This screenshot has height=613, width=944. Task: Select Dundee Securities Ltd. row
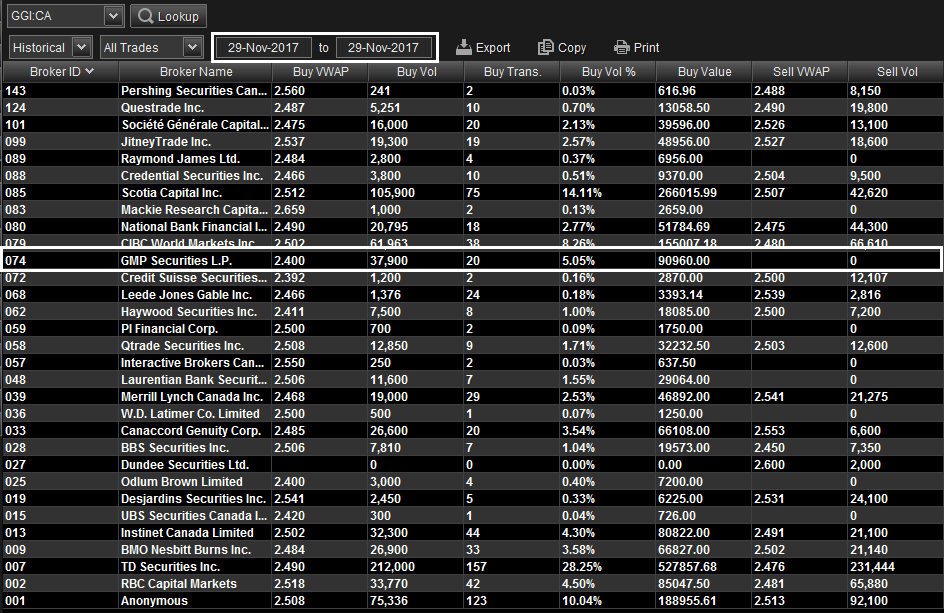(472, 465)
